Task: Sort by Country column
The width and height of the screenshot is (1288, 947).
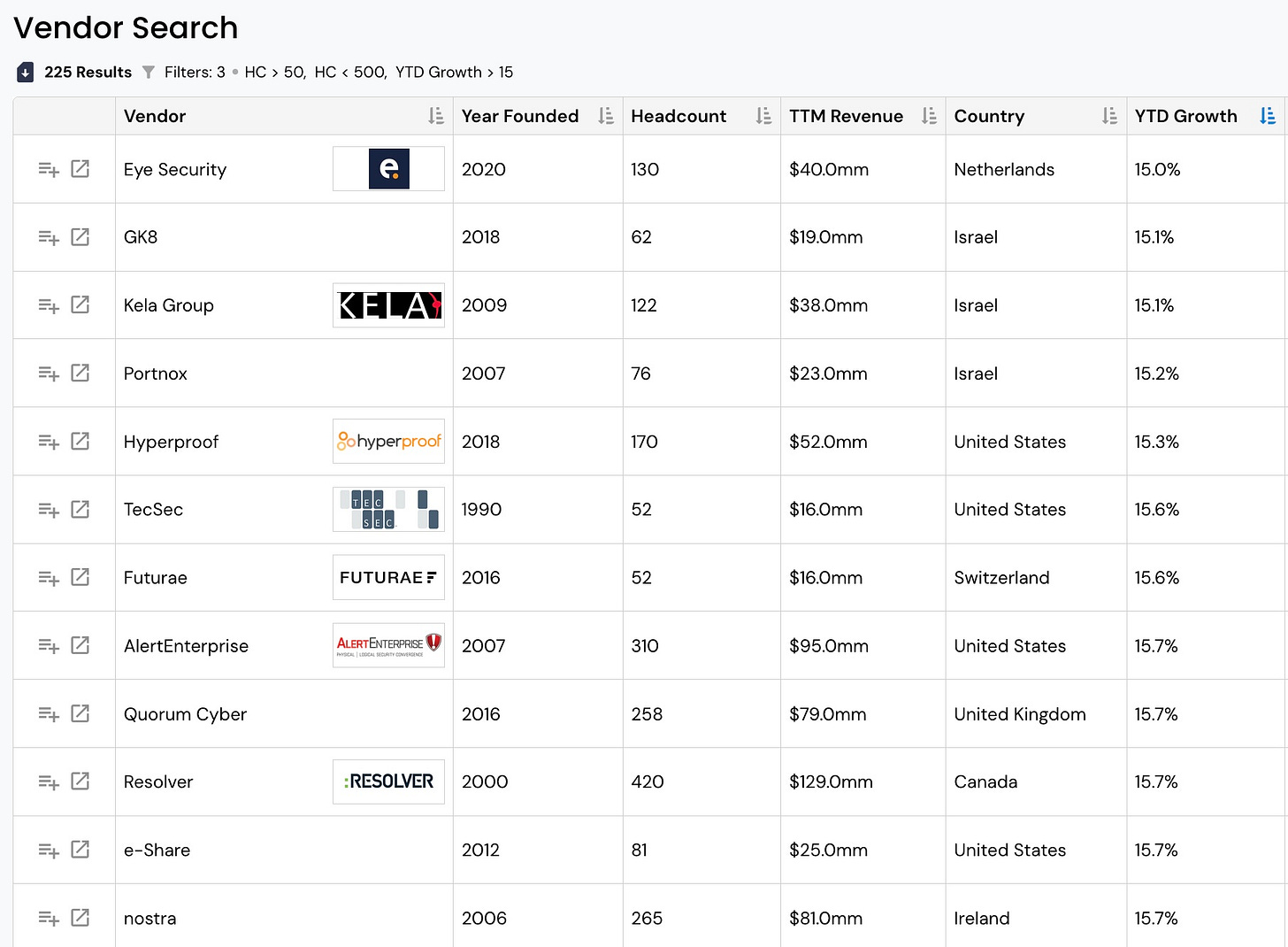Action: pos(1109,116)
